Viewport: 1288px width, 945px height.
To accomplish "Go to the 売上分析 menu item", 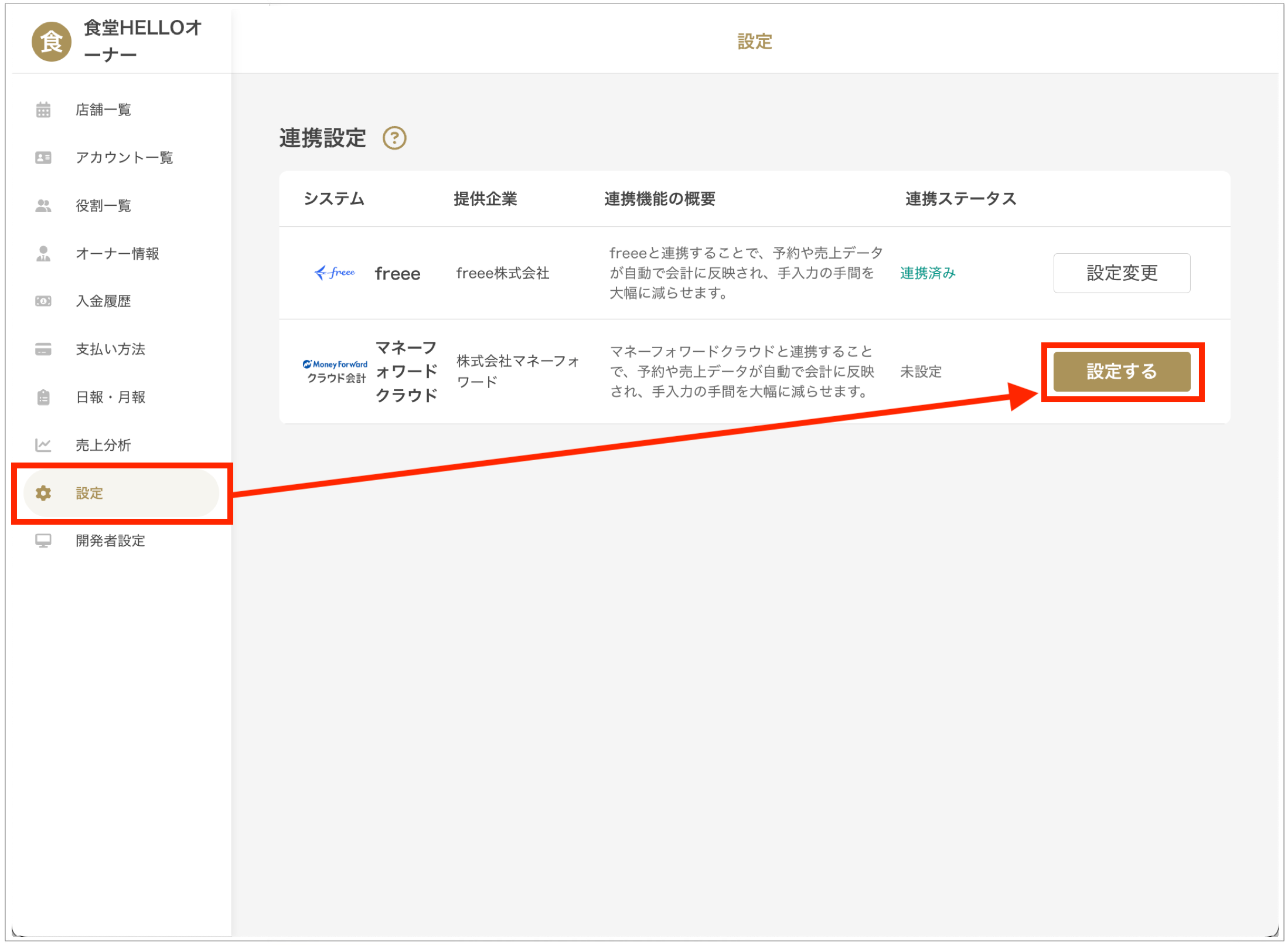I will 104,446.
